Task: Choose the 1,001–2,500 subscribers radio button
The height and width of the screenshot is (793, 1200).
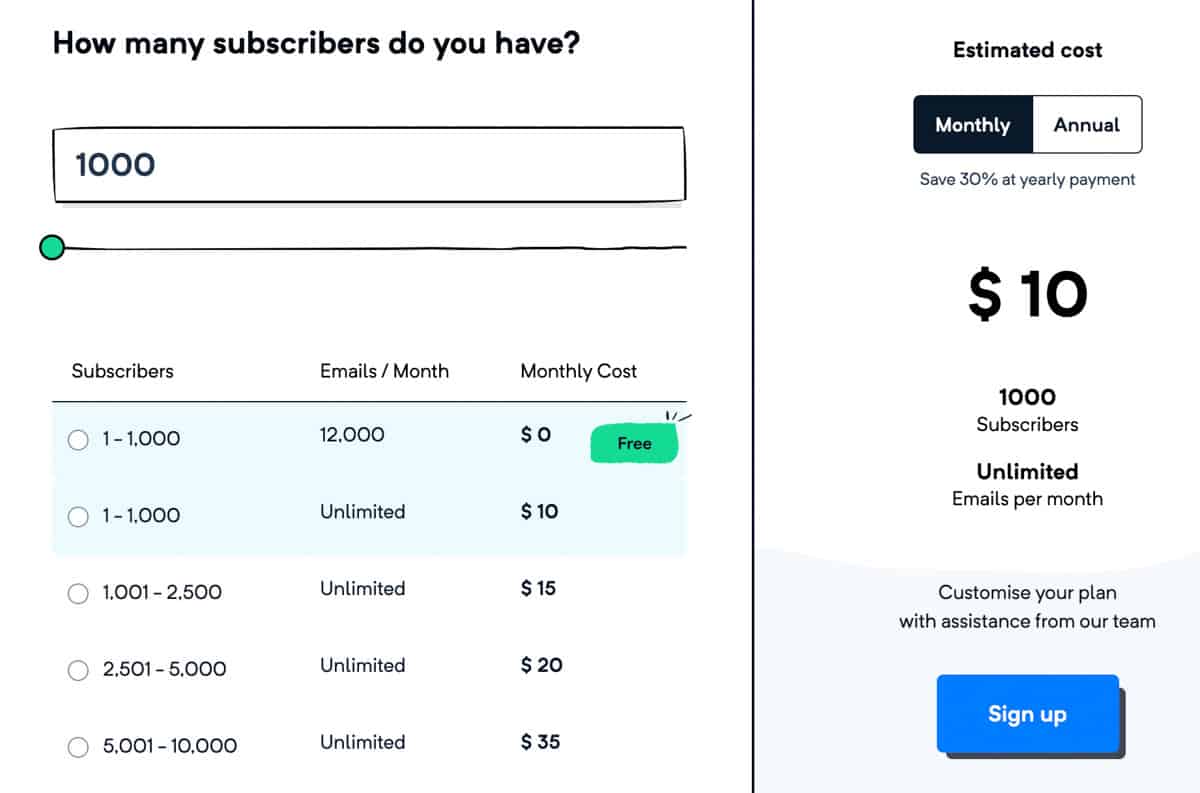Action: tap(78, 594)
